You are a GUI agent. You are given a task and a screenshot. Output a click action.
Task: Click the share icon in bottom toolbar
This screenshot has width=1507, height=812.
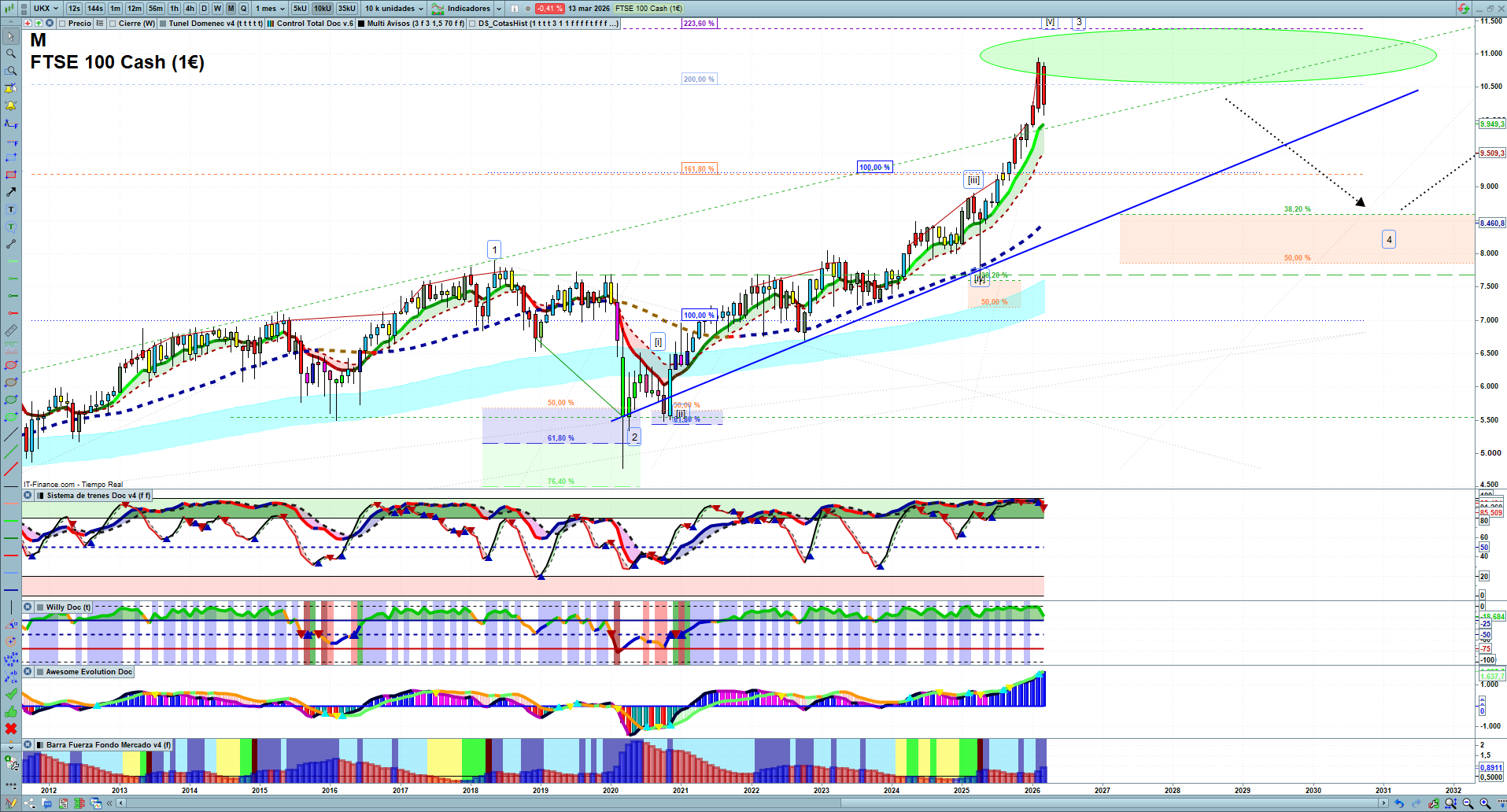pyautogui.click(x=30, y=803)
